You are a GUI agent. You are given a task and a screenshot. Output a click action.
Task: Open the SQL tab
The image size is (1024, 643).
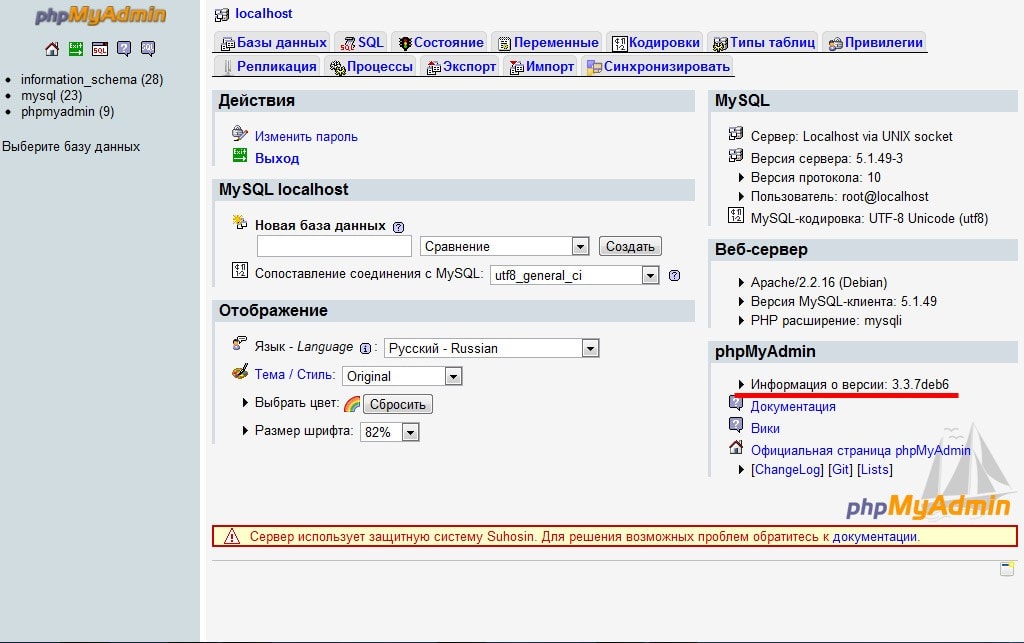[360, 42]
